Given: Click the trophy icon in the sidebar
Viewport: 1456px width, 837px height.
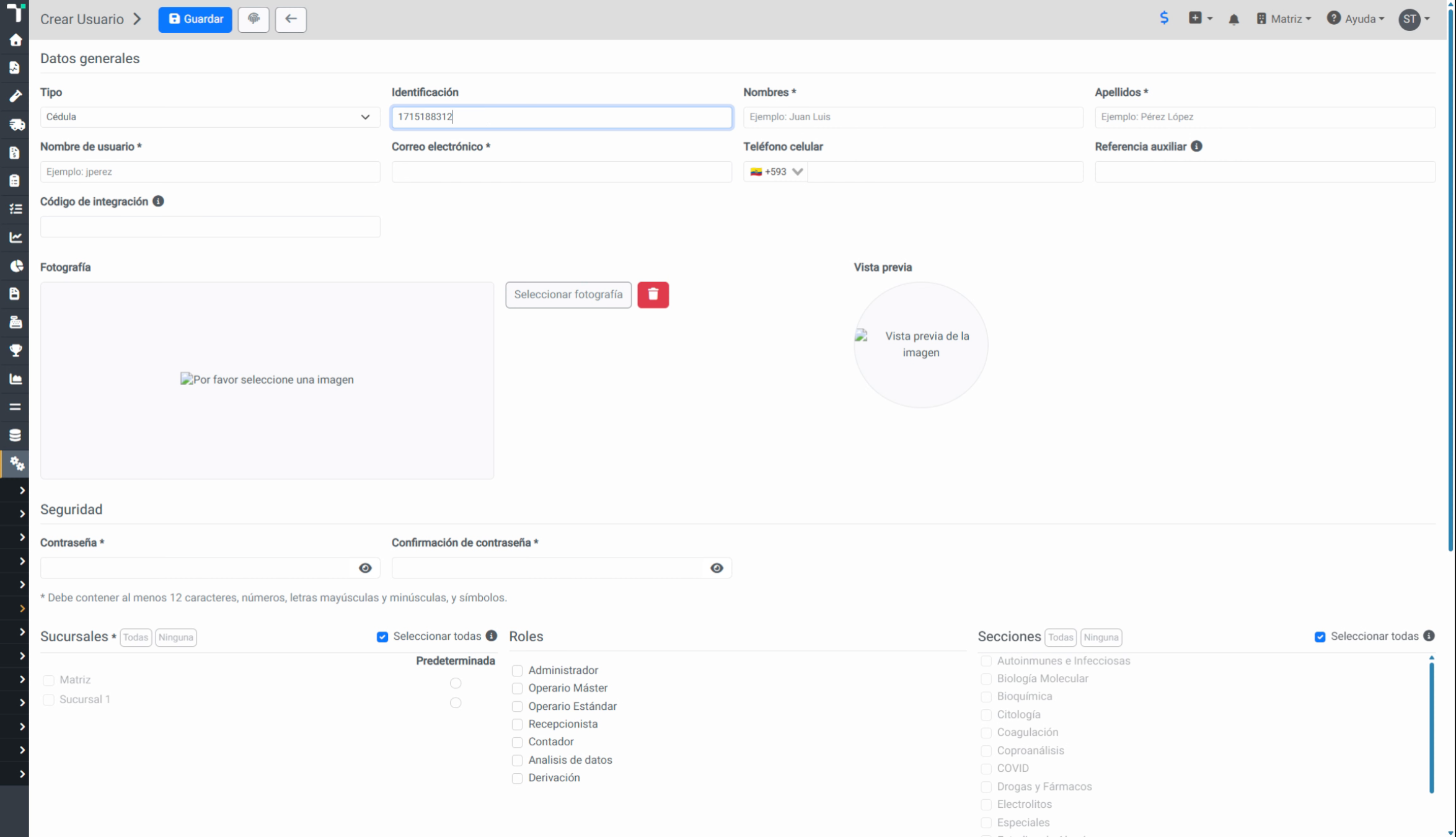Looking at the screenshot, I should tap(15, 350).
